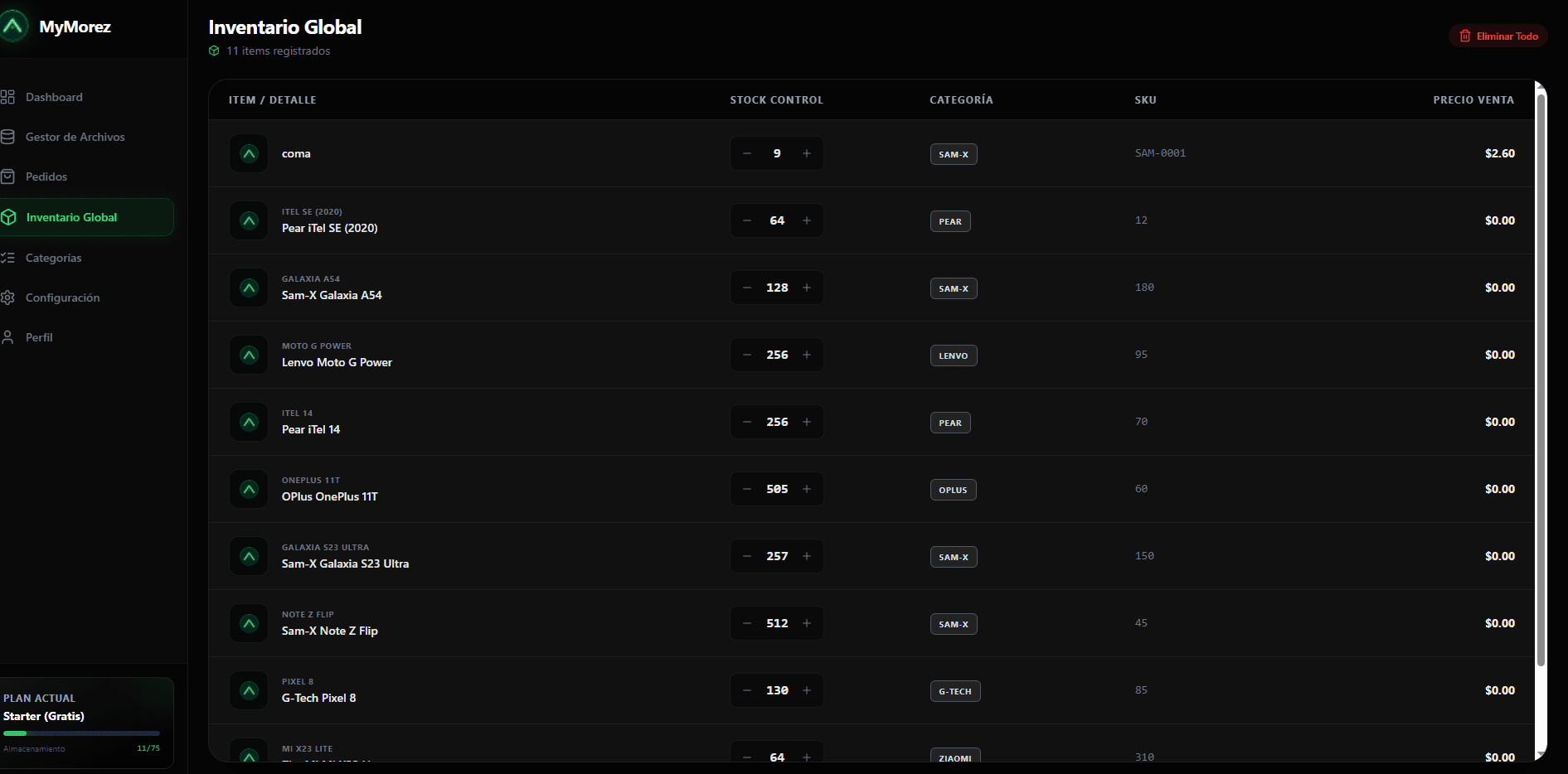Select the Gestor de Archivos icon
Image resolution: width=1568 pixels, height=774 pixels.
9,137
